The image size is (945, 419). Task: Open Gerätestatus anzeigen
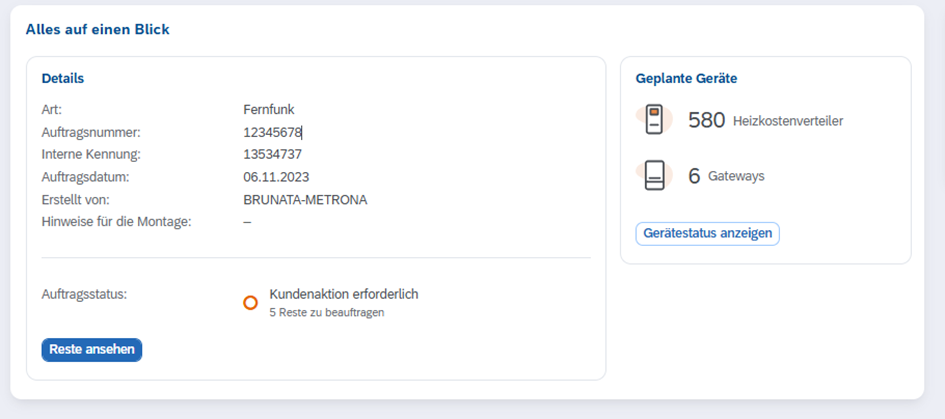(707, 233)
